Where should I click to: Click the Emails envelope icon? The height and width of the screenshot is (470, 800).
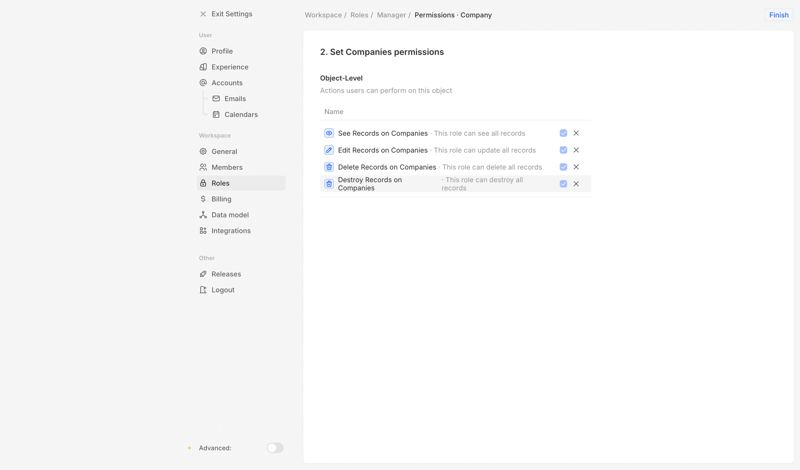pyautogui.click(x=216, y=98)
